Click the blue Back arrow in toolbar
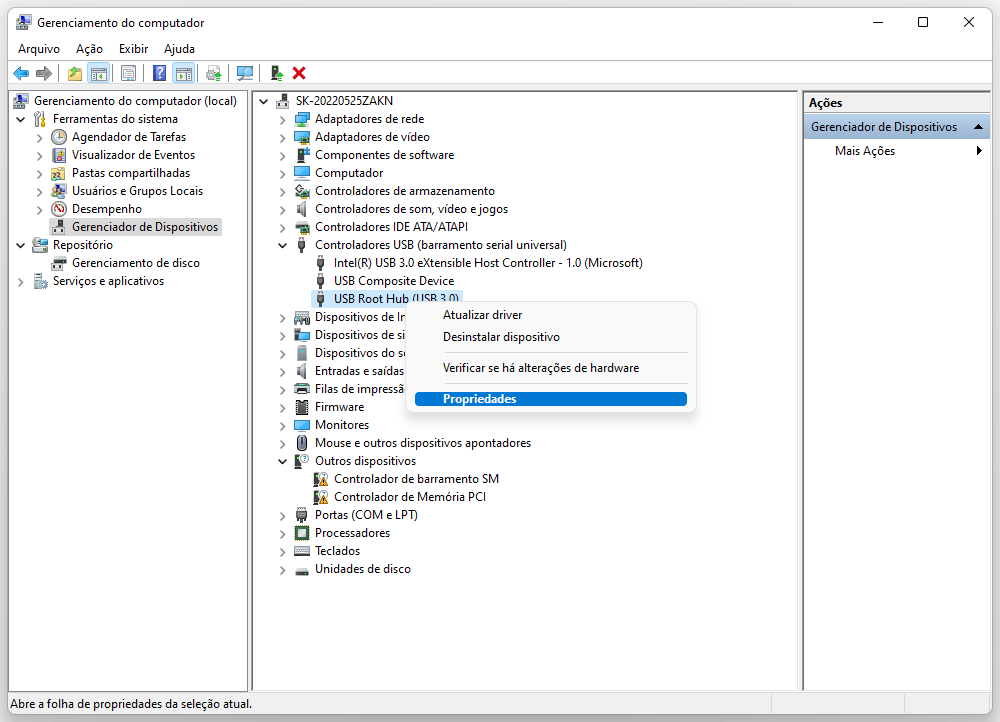This screenshot has height=722, width=1000. pos(20,73)
